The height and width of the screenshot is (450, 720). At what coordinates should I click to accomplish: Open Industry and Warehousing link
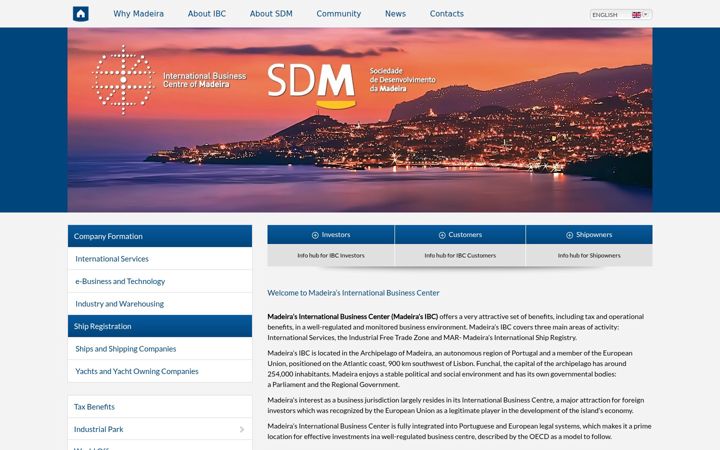click(160, 304)
